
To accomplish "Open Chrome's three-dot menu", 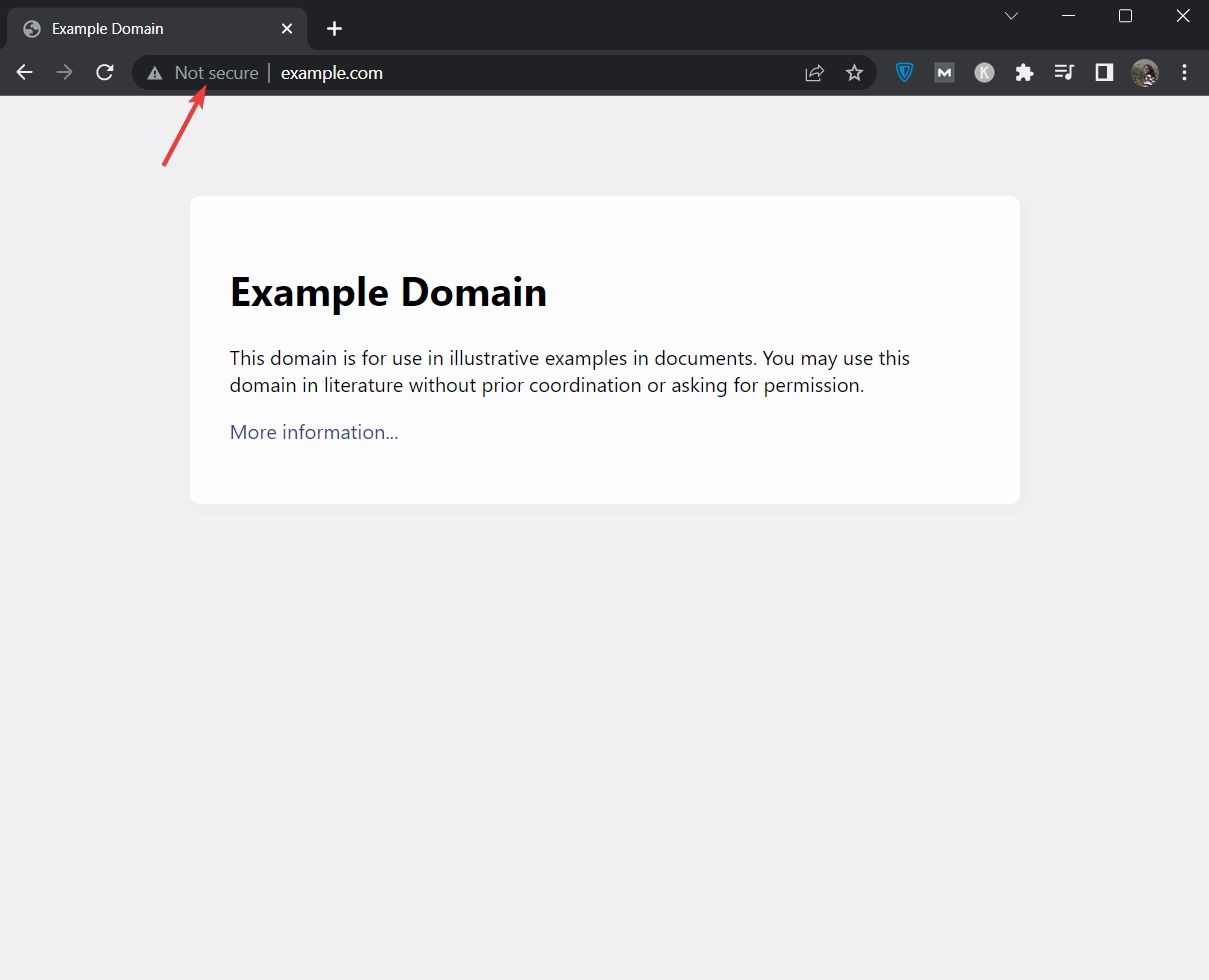I will pos(1184,72).
